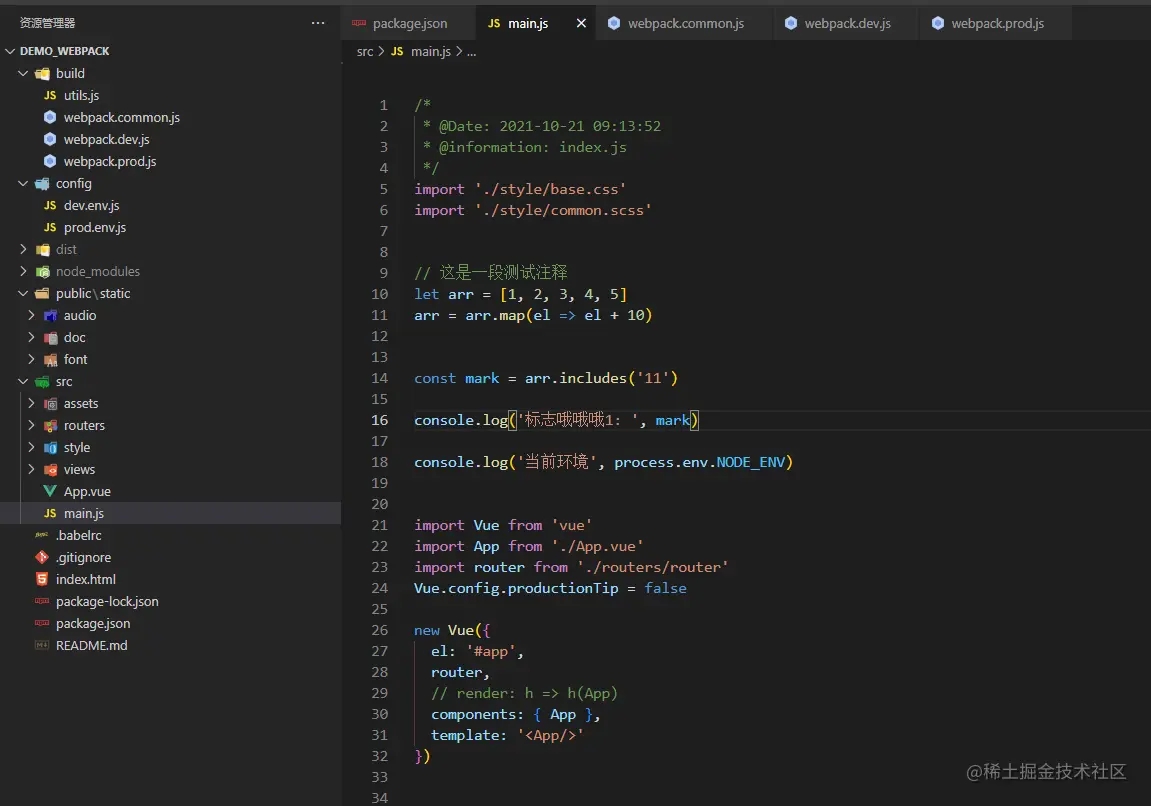Click the public\static folder icon
Image resolution: width=1151 pixels, height=806 pixels.
[43, 294]
